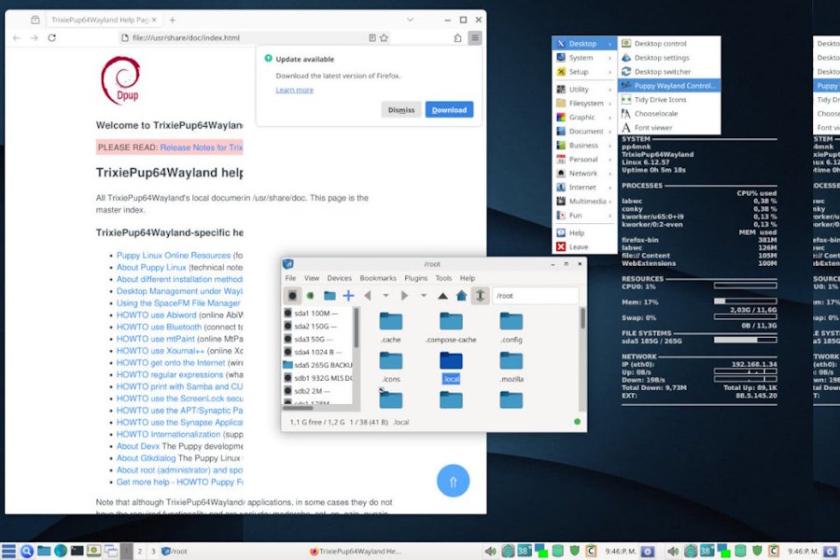Select the TrixiePup64Wayland Help Page tab

[103, 20]
